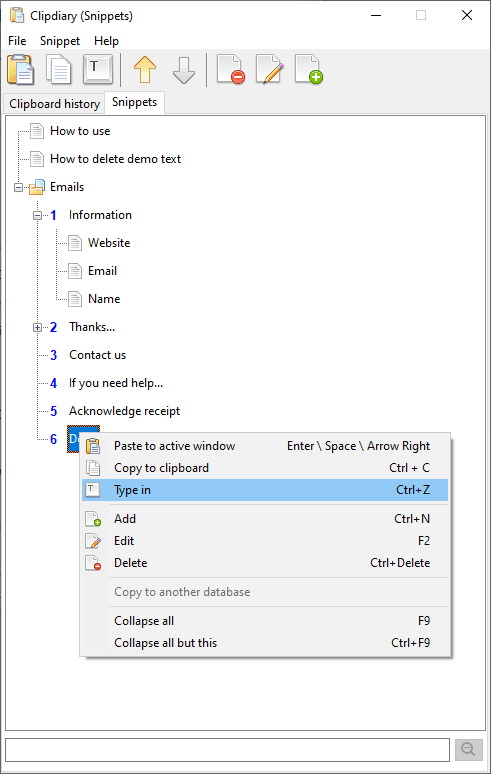Expand the Thanks... group
The image size is (491, 774).
coord(37,327)
